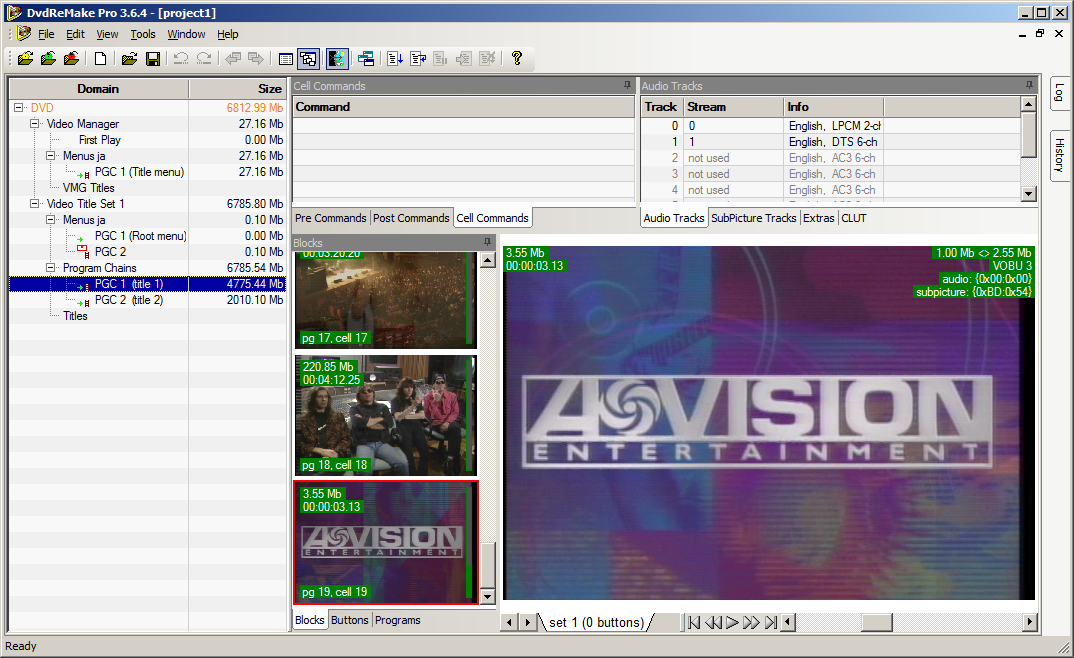
Task: Select PGC 1 (Root menu) item
Action: [140, 236]
